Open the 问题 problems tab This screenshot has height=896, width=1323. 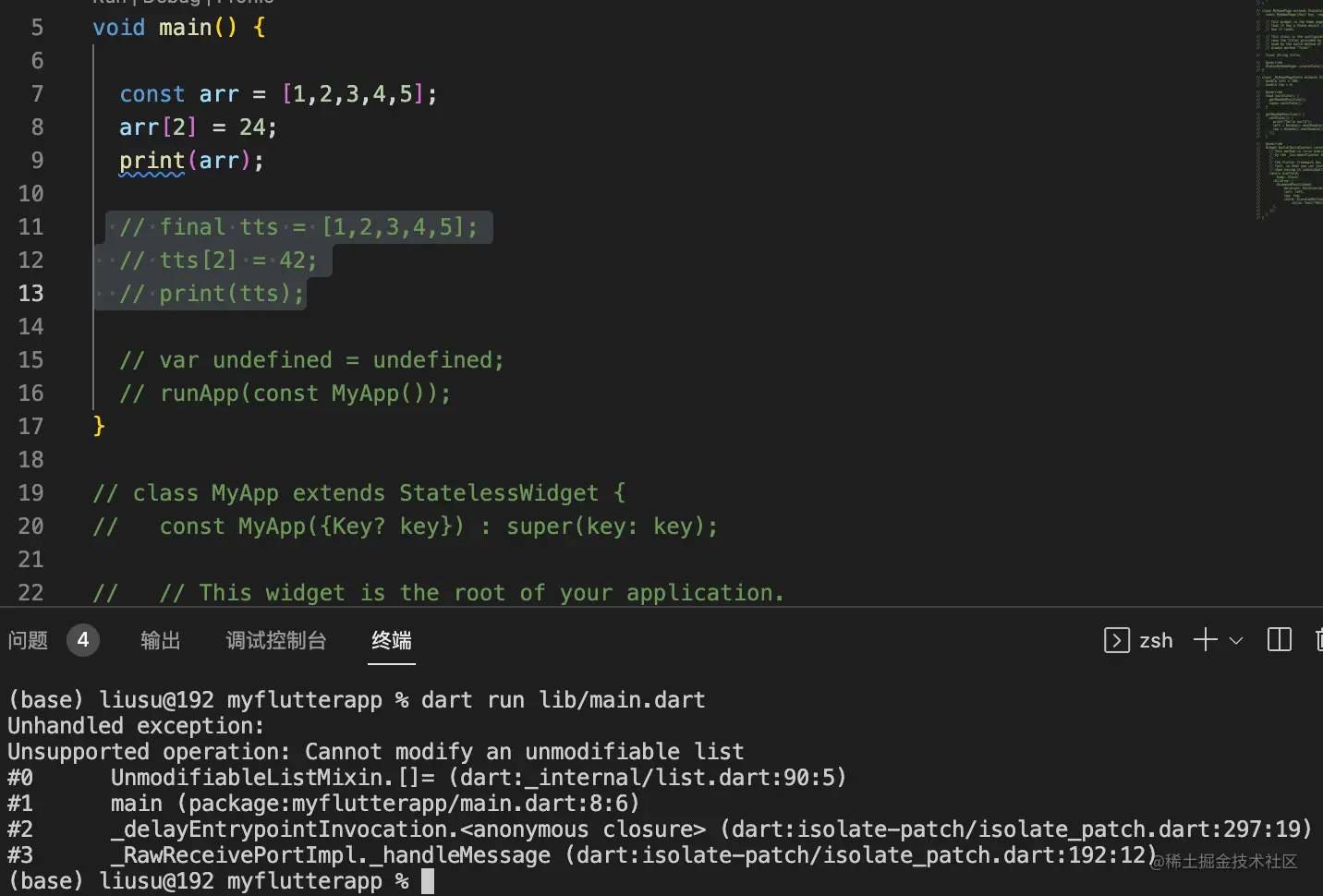(x=28, y=640)
